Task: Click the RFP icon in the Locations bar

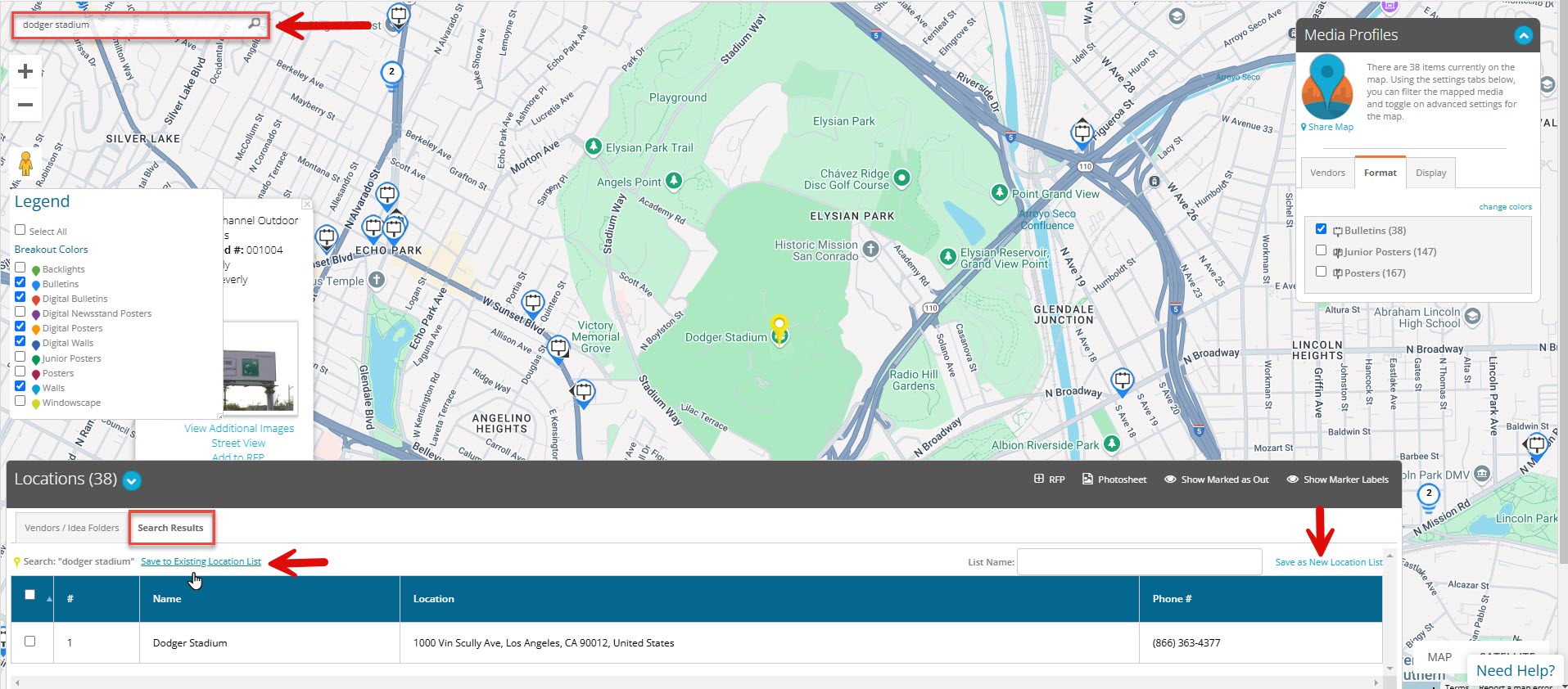Action: coord(1038,479)
